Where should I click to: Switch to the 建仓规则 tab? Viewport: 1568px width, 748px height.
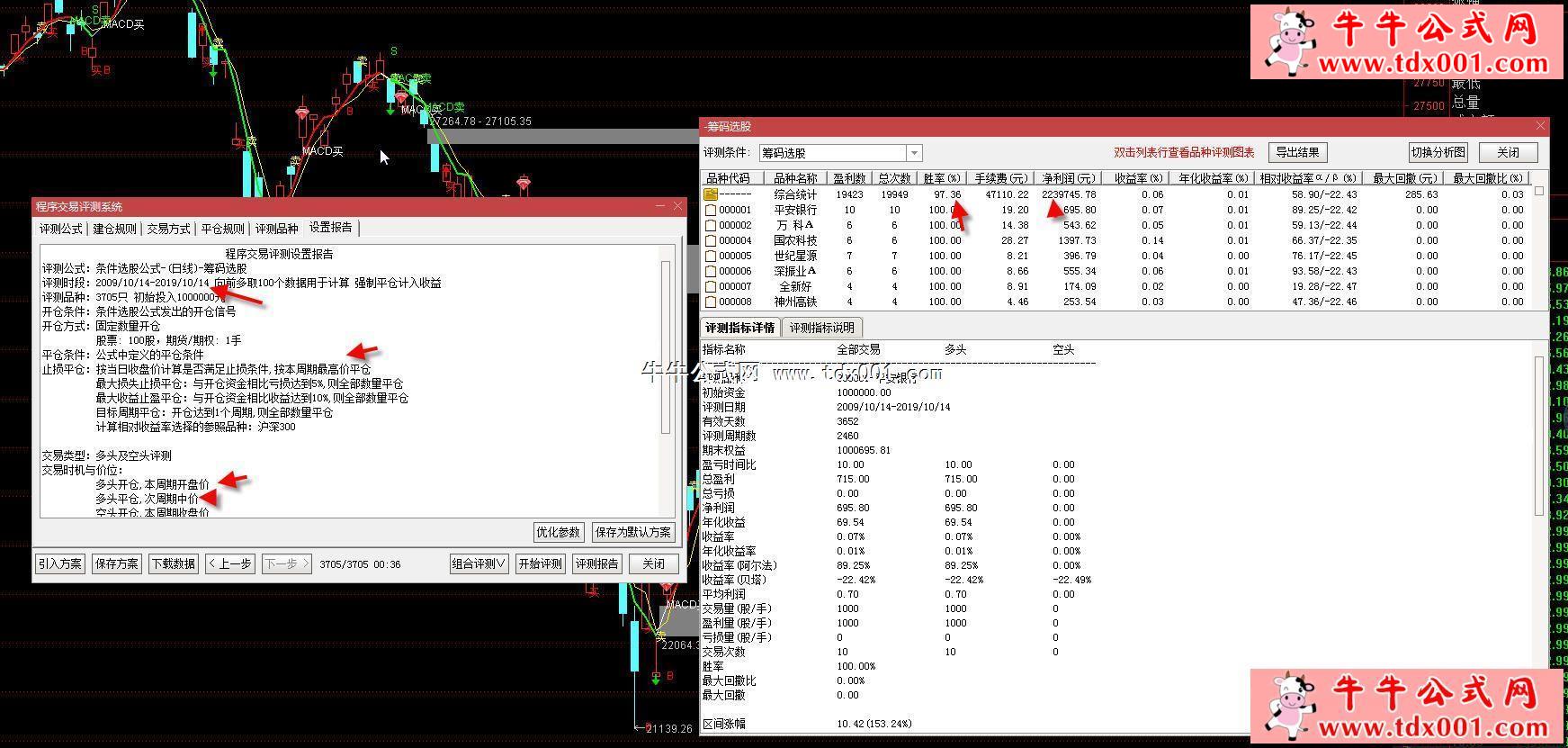click(115, 229)
